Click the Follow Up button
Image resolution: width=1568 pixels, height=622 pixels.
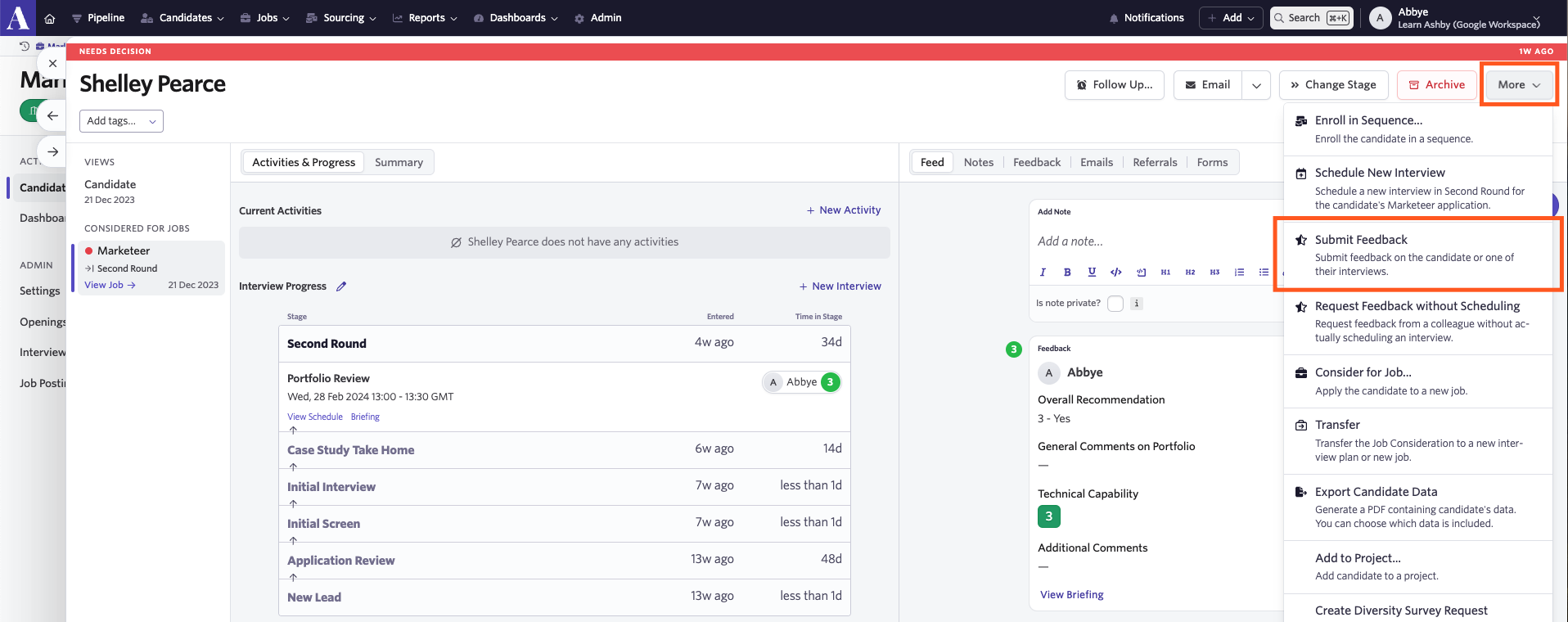[1114, 85]
